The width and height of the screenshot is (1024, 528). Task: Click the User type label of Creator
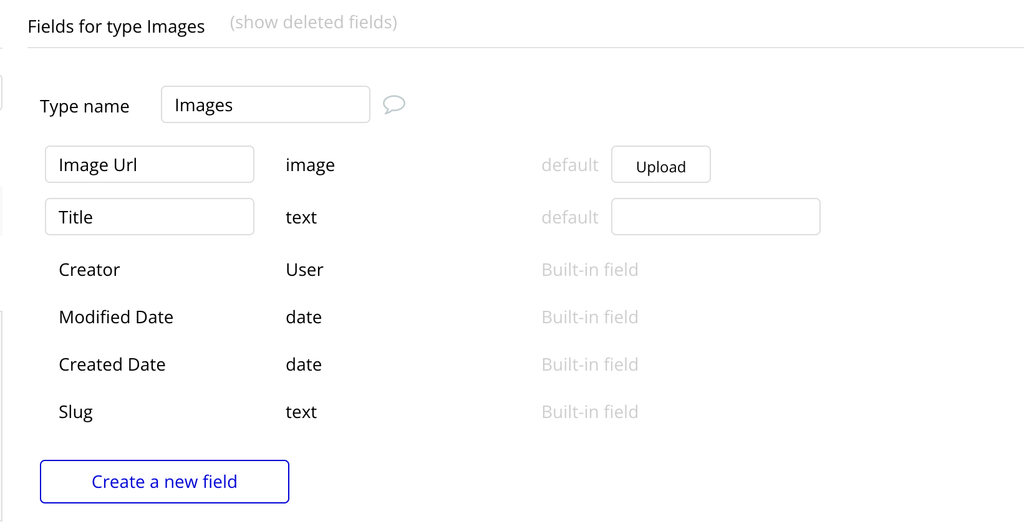(304, 270)
